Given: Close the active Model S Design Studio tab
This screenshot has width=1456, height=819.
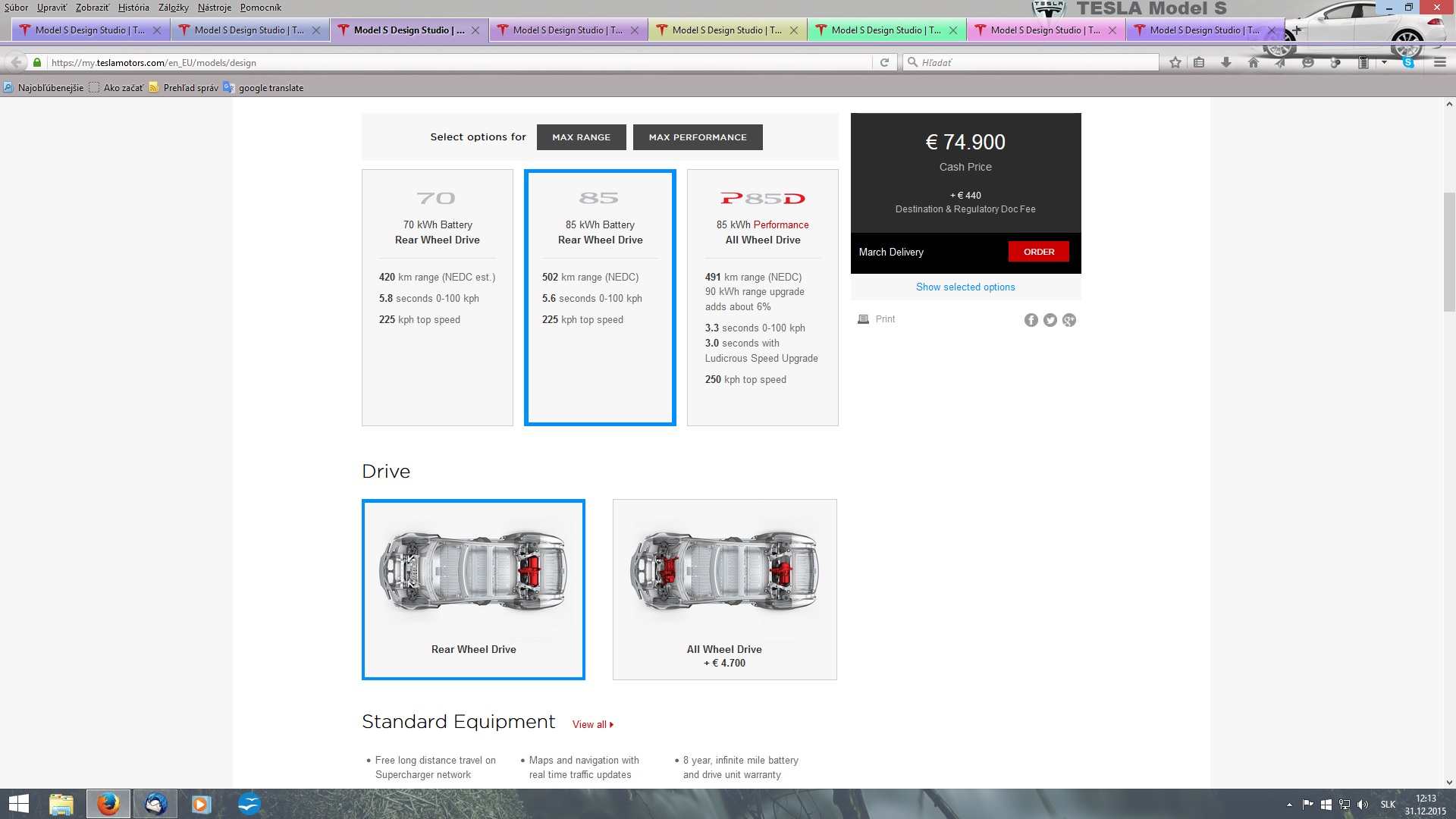Looking at the screenshot, I should [x=475, y=30].
